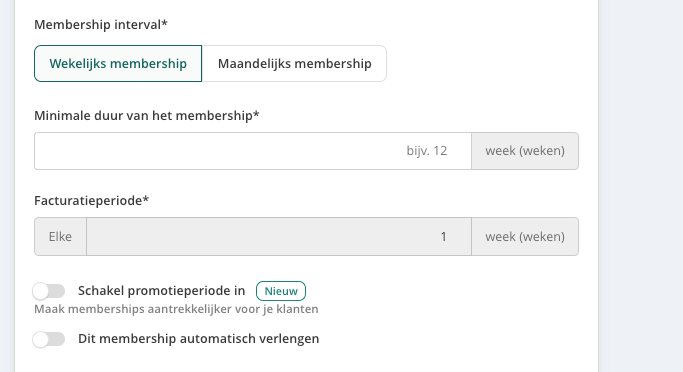The image size is (683, 372).
Task: Select Wekelijks membership interval
Action: (x=118, y=64)
